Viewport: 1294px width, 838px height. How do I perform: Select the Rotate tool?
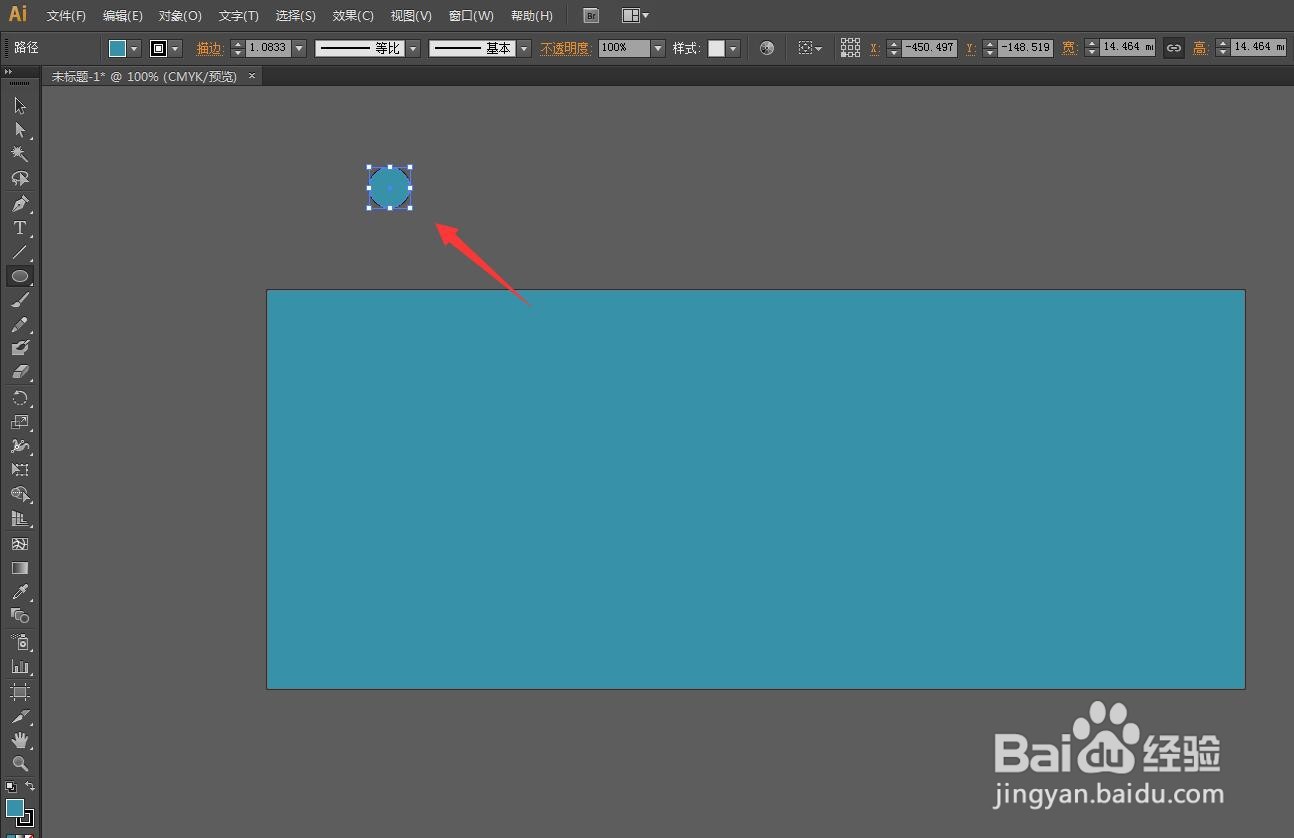[20, 398]
